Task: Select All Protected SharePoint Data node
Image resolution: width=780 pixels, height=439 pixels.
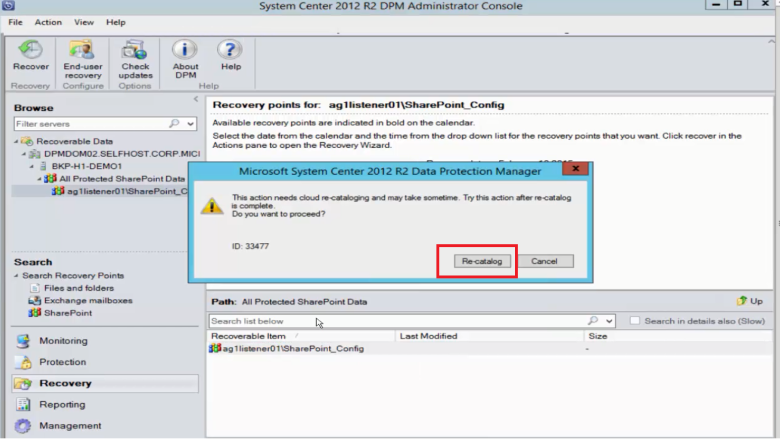Action: click(122, 178)
